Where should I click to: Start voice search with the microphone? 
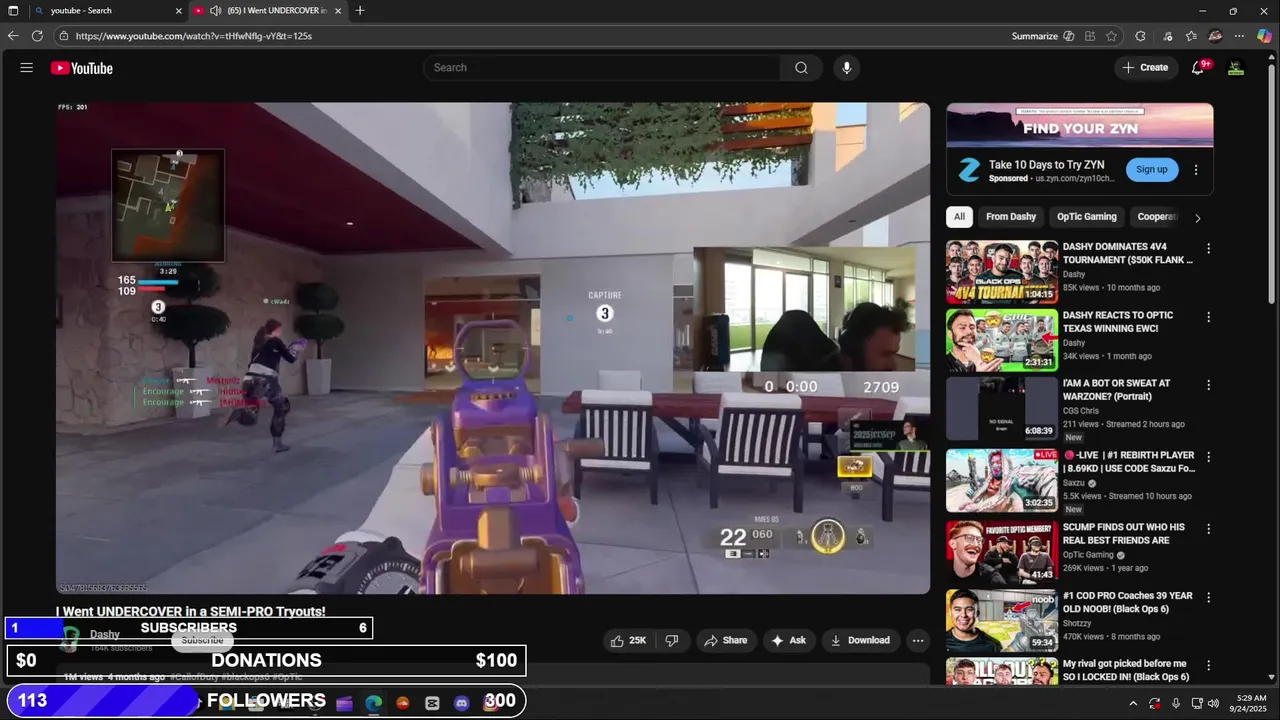point(847,68)
